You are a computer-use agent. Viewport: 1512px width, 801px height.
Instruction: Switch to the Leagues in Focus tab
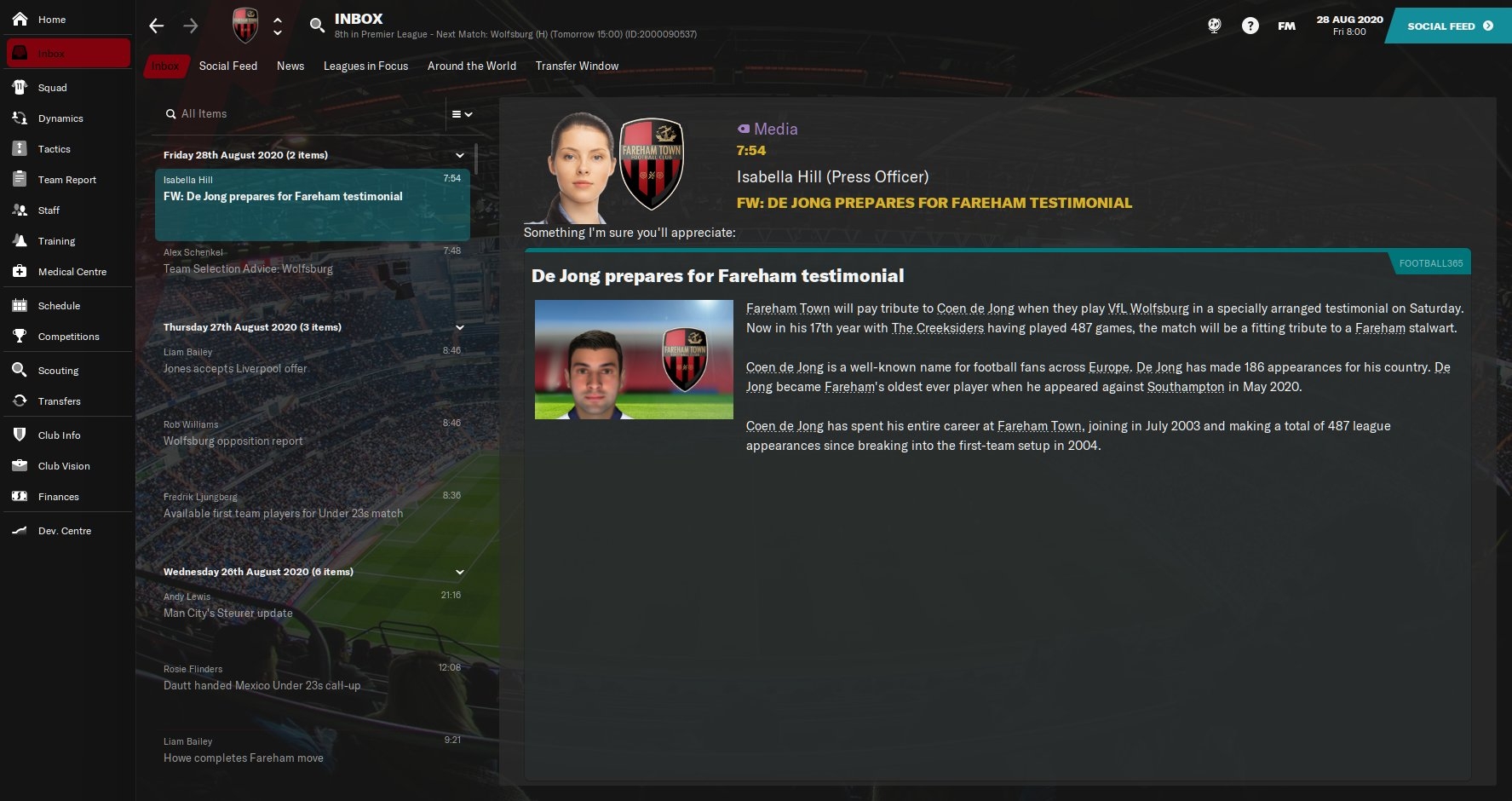tap(365, 66)
